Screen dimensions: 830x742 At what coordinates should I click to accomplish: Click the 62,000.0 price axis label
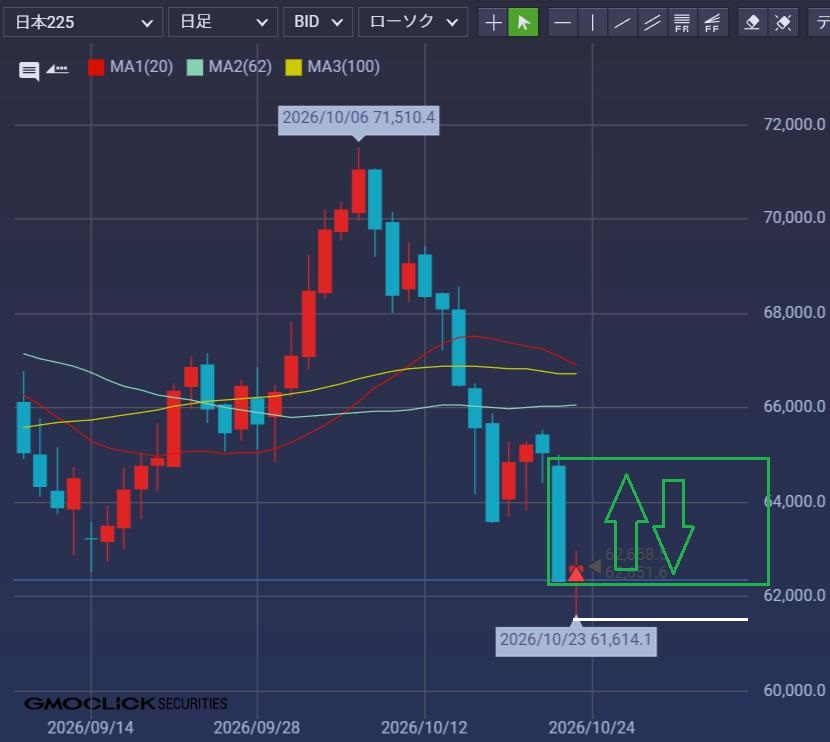pyautogui.click(x=794, y=595)
